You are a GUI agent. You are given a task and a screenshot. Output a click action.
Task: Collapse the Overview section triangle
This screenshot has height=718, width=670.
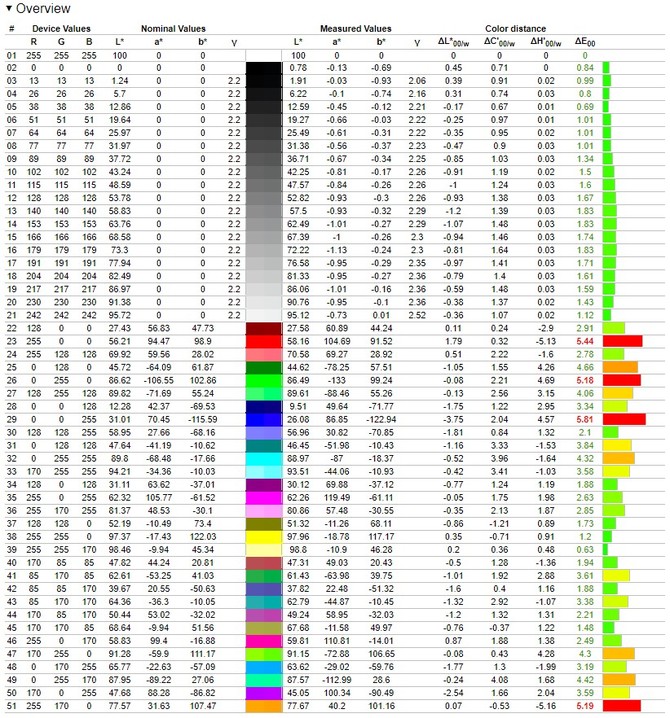pyautogui.click(x=9, y=8)
